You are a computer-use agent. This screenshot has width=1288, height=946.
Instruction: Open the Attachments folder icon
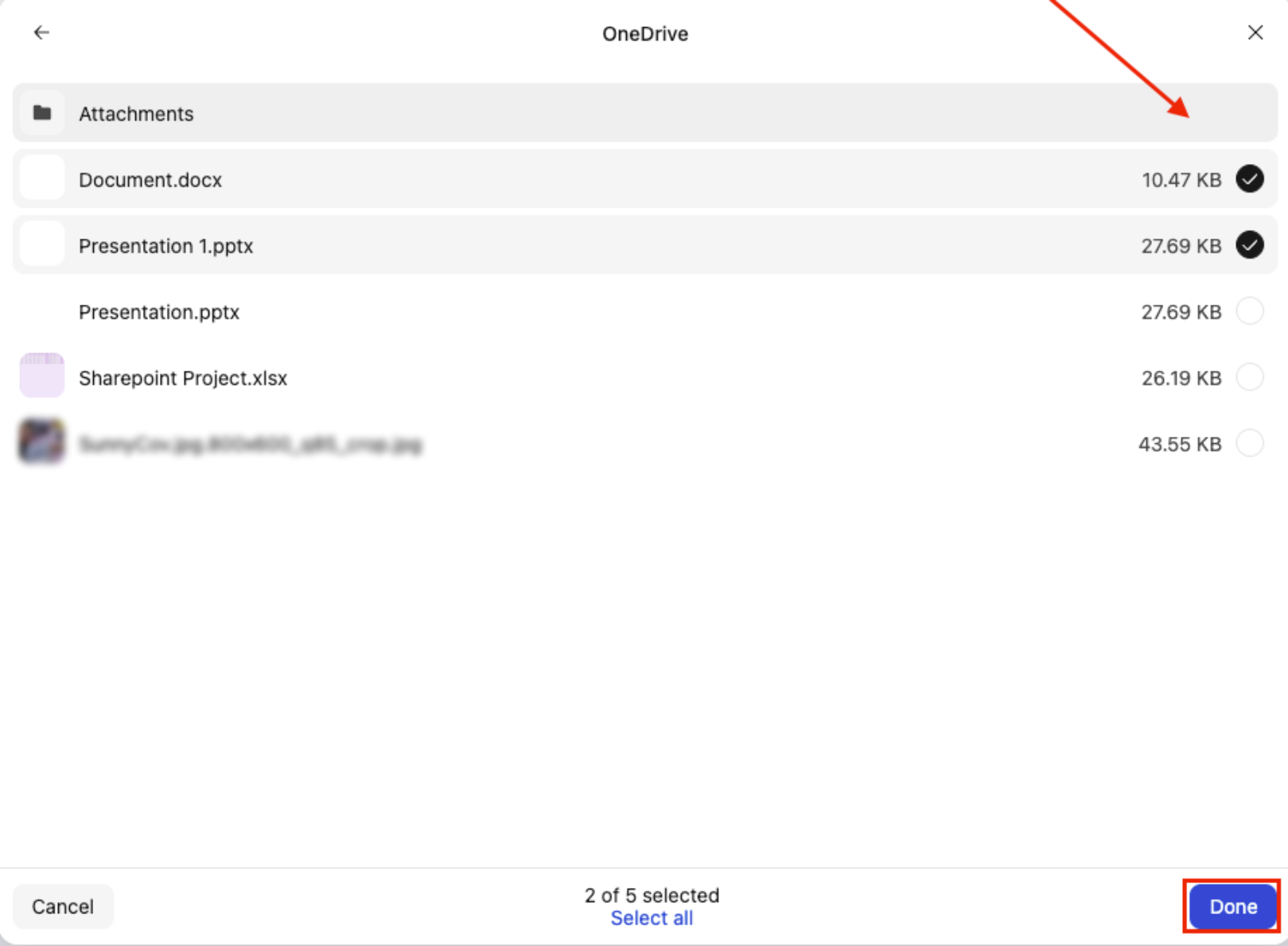(x=42, y=113)
